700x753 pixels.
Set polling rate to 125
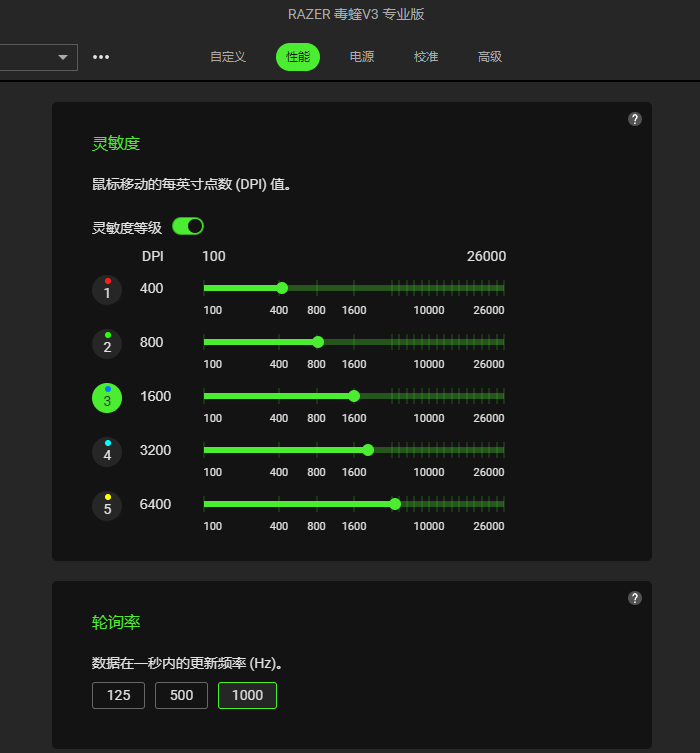(x=118, y=695)
